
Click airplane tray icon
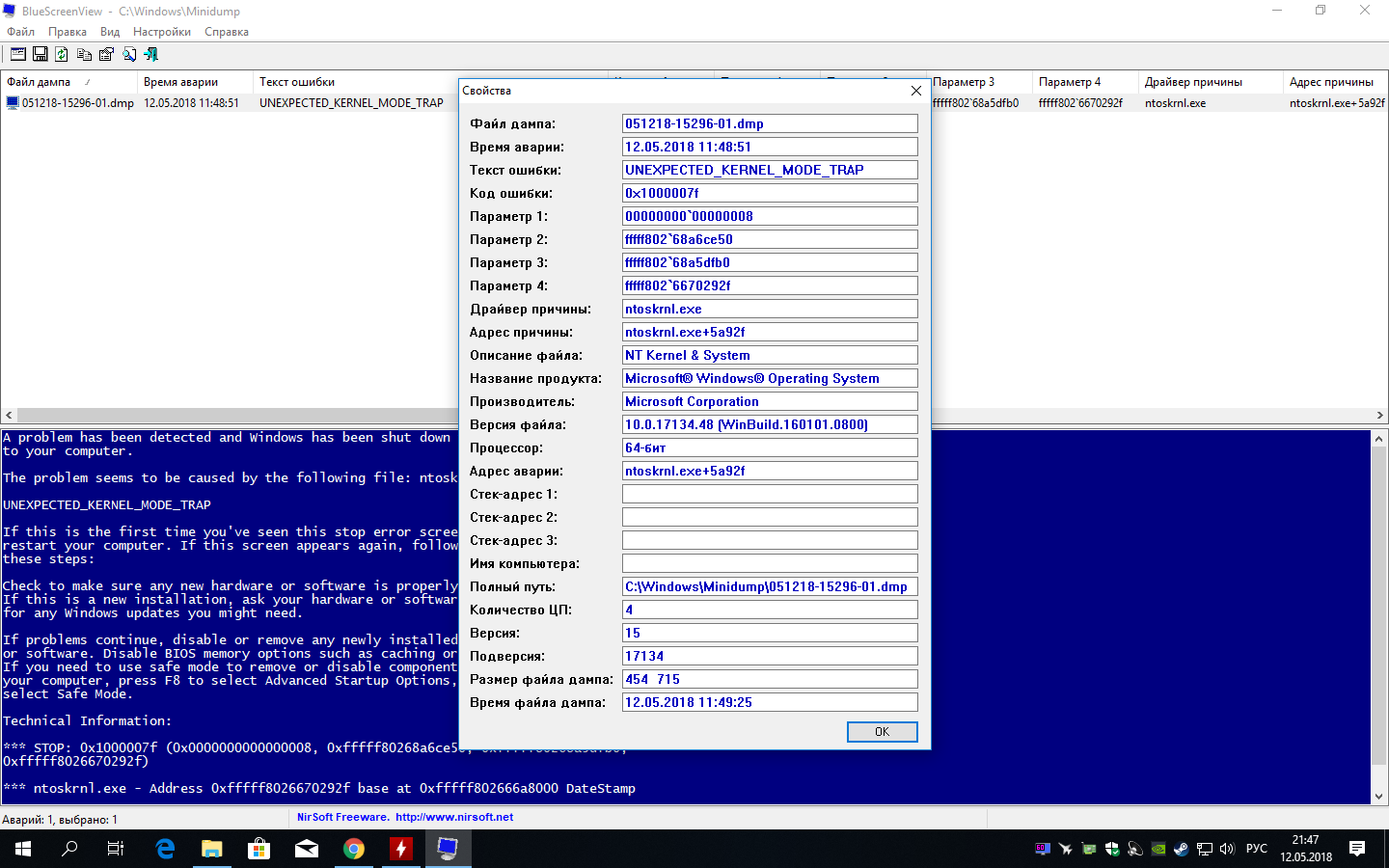click(1066, 849)
